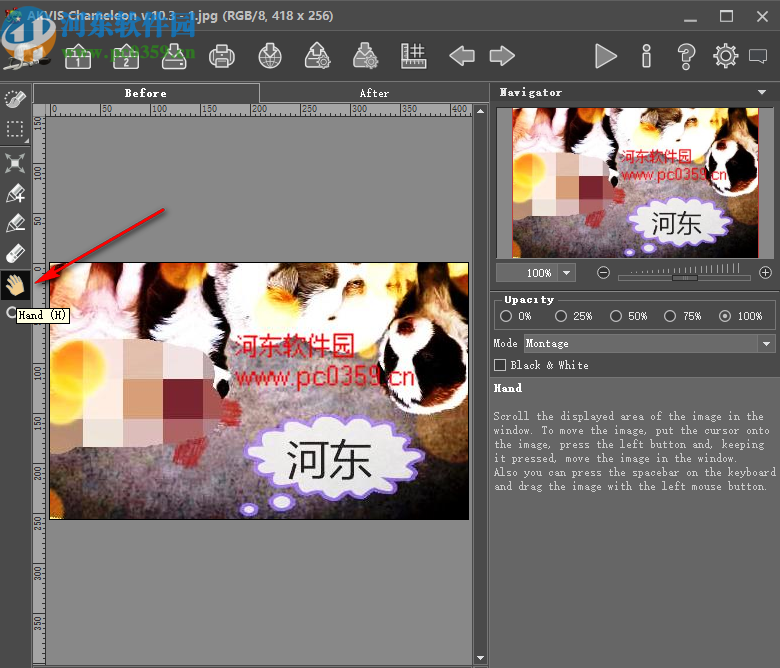Click the Navigator thumbnail preview
Screen dimensions: 780x668
[x=635, y=183]
